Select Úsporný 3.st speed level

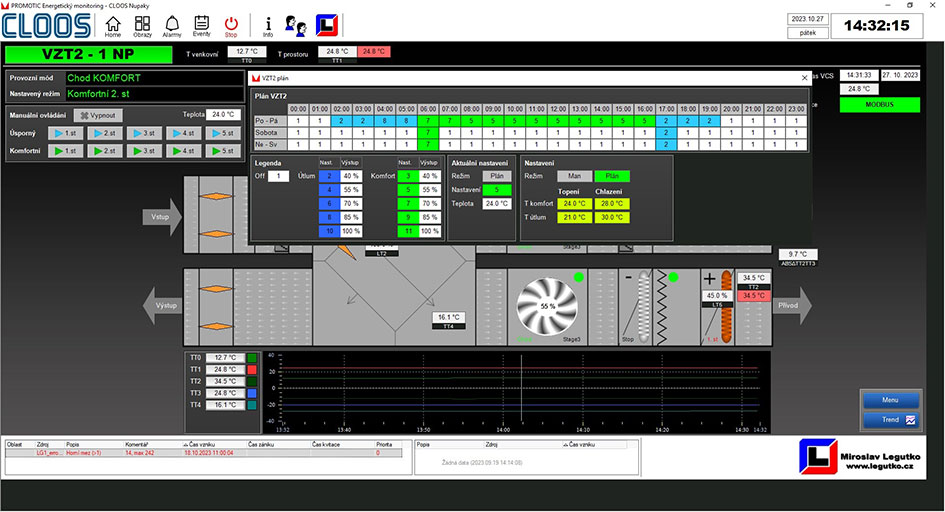click(146, 133)
